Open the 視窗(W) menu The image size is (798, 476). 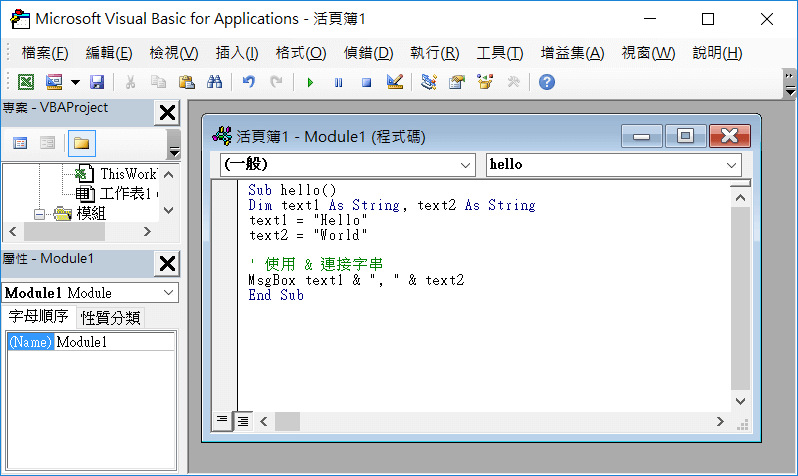coord(648,53)
